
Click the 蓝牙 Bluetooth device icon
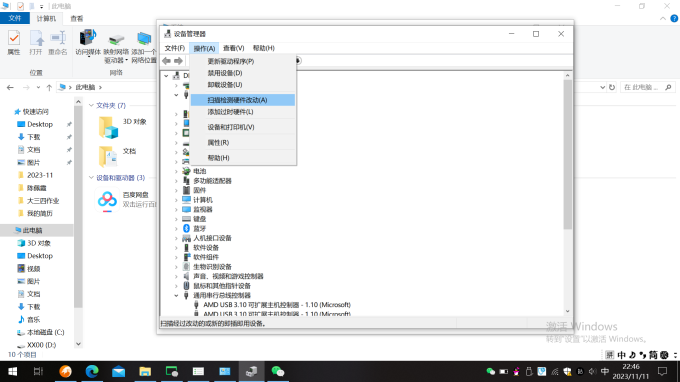[186, 229]
